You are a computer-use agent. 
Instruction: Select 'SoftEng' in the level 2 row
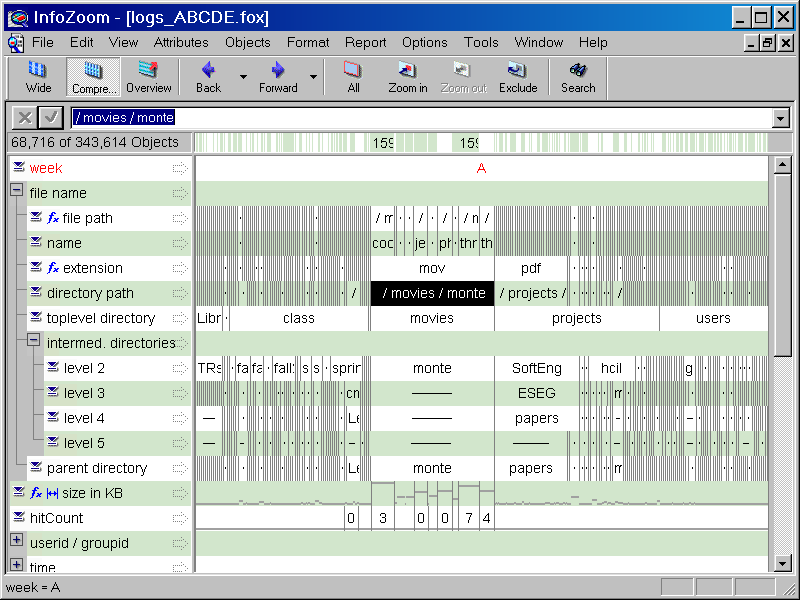coord(537,368)
